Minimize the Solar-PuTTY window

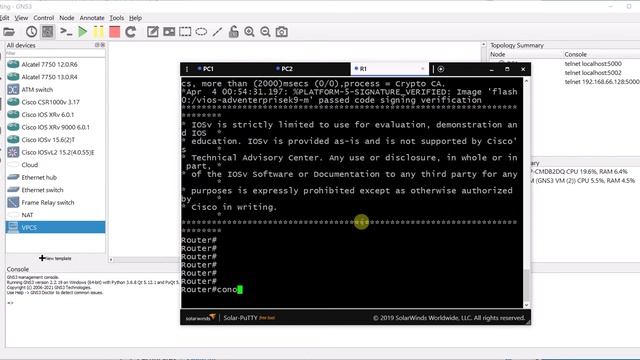491,69
